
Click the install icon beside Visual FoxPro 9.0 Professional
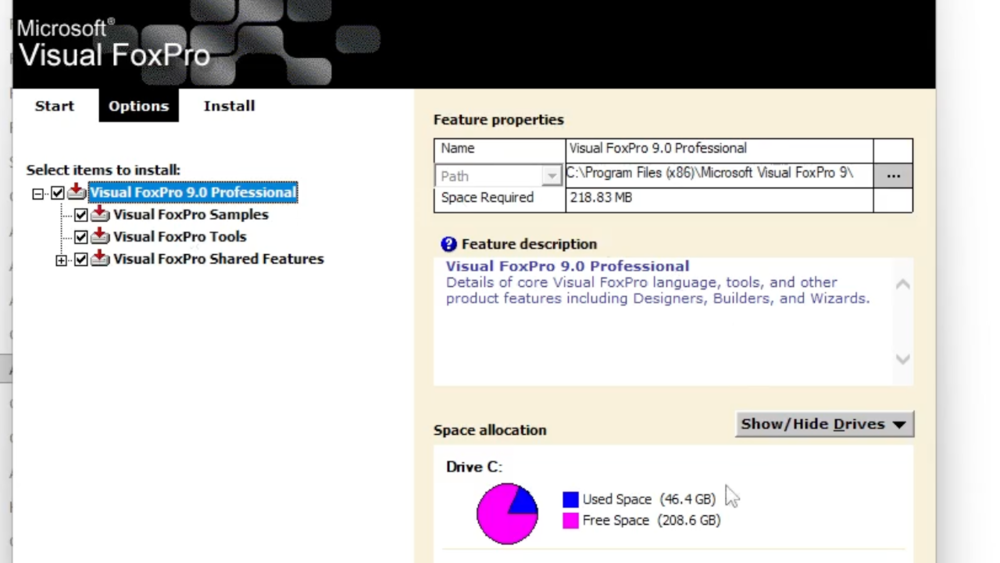[77, 191]
